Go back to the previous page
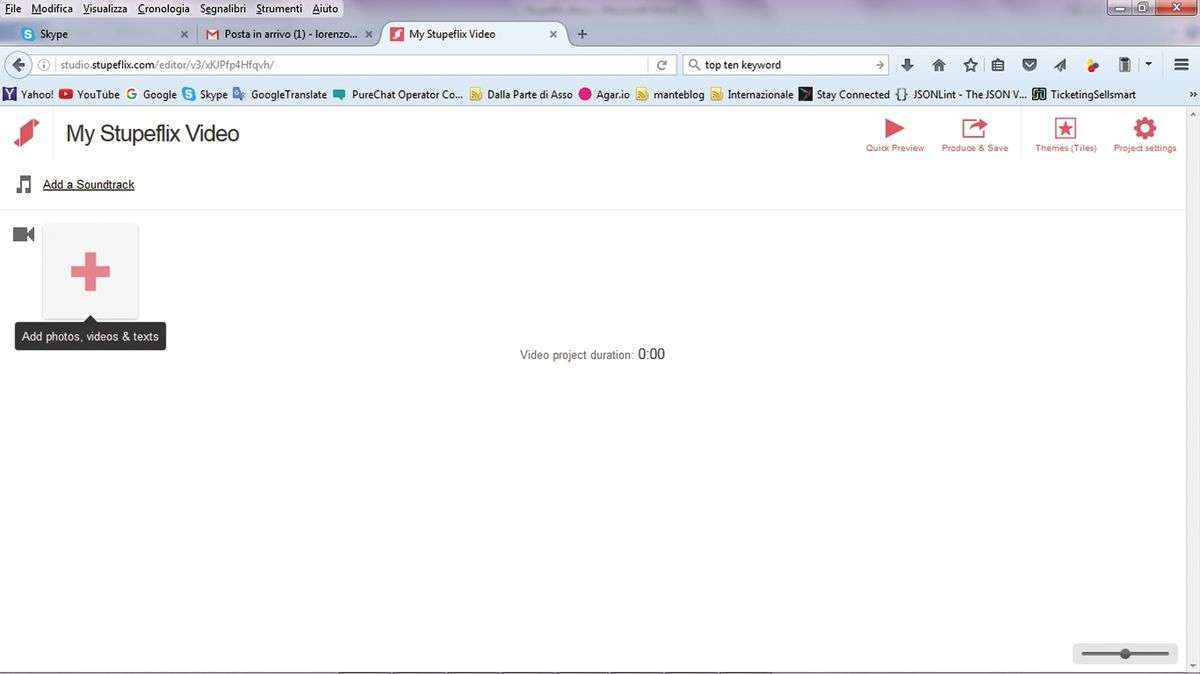 (18, 65)
